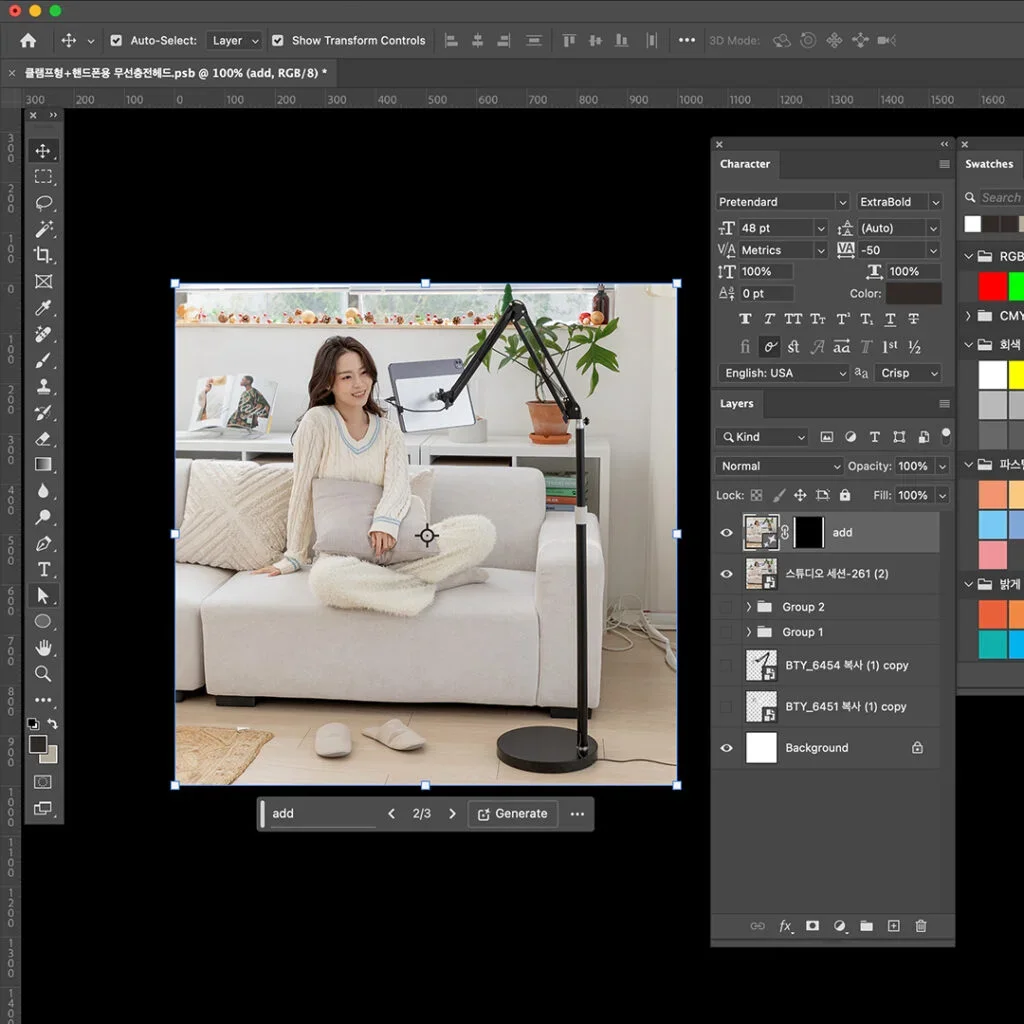Image resolution: width=1024 pixels, height=1024 pixels.
Task: Pick the red swatch in Swatches
Action: click(992, 287)
